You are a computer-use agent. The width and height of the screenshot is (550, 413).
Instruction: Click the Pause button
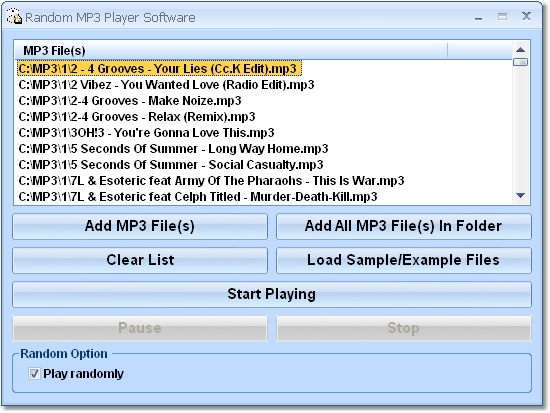coord(140,328)
